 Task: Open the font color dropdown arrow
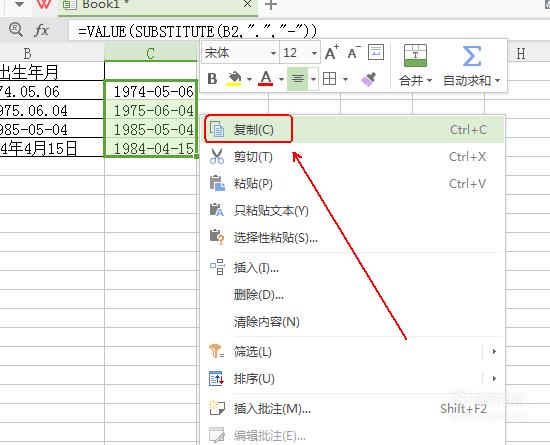tap(281, 80)
